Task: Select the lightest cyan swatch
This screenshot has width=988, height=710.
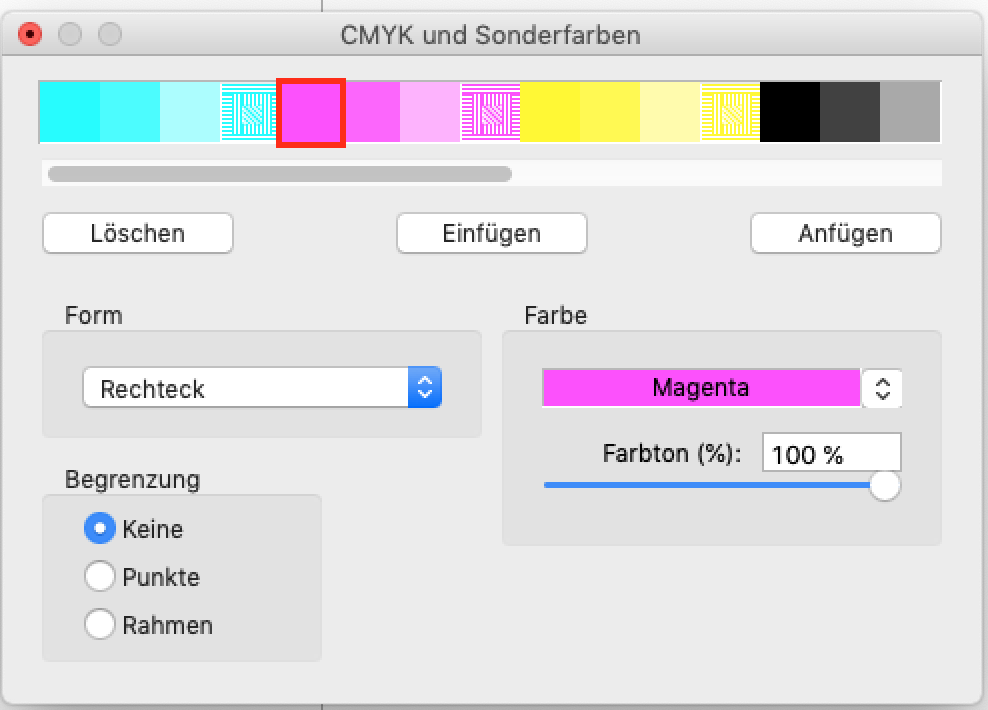Action: [x=190, y=112]
